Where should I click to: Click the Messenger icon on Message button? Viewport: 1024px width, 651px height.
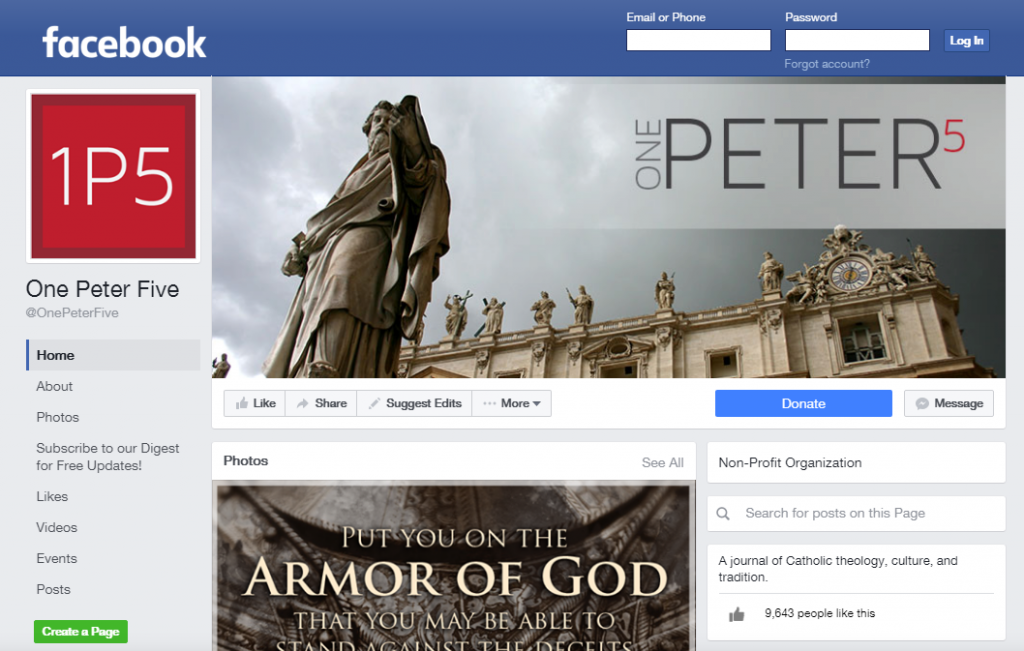point(922,404)
